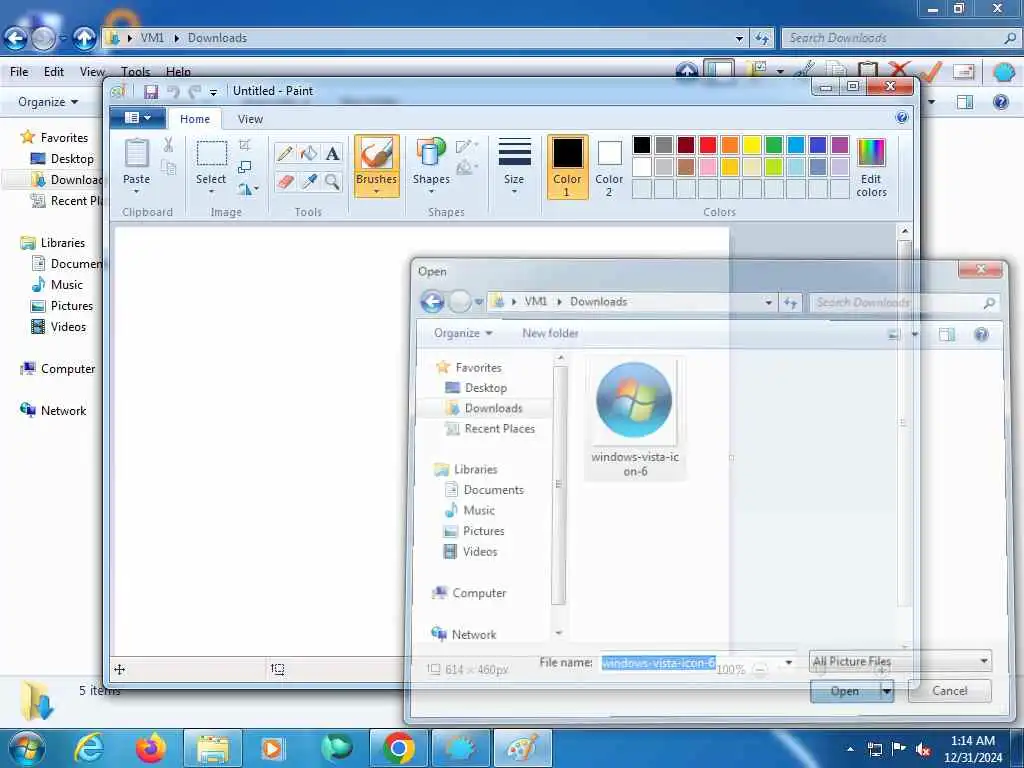Select the Magnifier tool in Paint
Image resolution: width=1024 pixels, height=768 pixels.
click(x=332, y=181)
